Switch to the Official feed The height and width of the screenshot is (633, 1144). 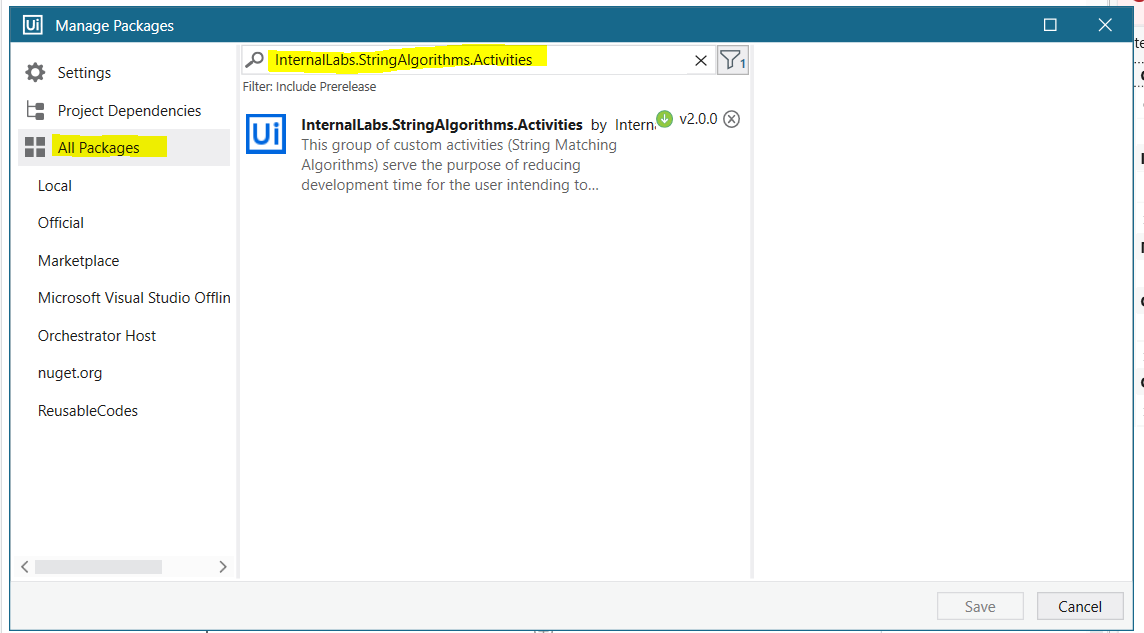pos(60,222)
